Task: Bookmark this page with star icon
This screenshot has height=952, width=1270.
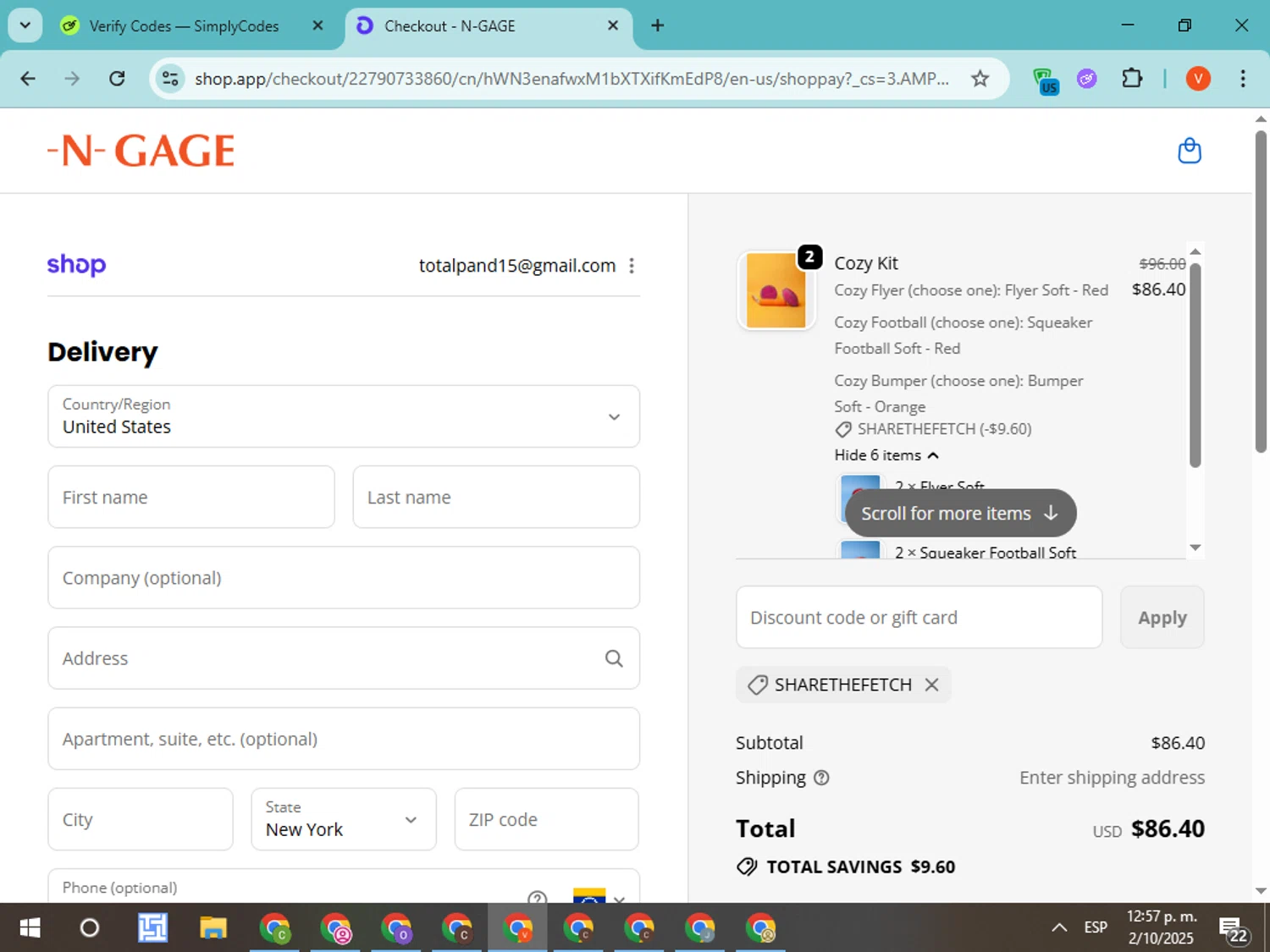Action: click(x=980, y=79)
